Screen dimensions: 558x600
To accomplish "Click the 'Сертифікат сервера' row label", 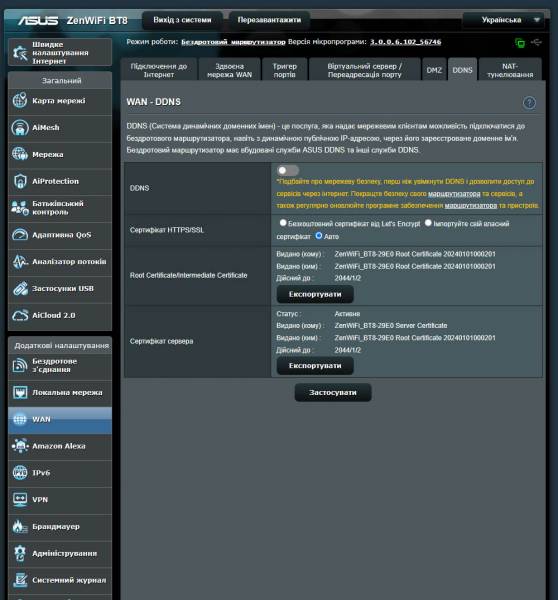I will pyautogui.click(x=161, y=341).
